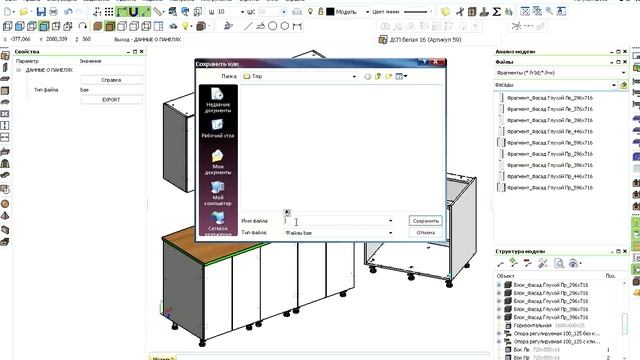Viewport: 640px width, 360px height.
Task: Click the scissors cutting icon
Action: (x=460, y=12)
